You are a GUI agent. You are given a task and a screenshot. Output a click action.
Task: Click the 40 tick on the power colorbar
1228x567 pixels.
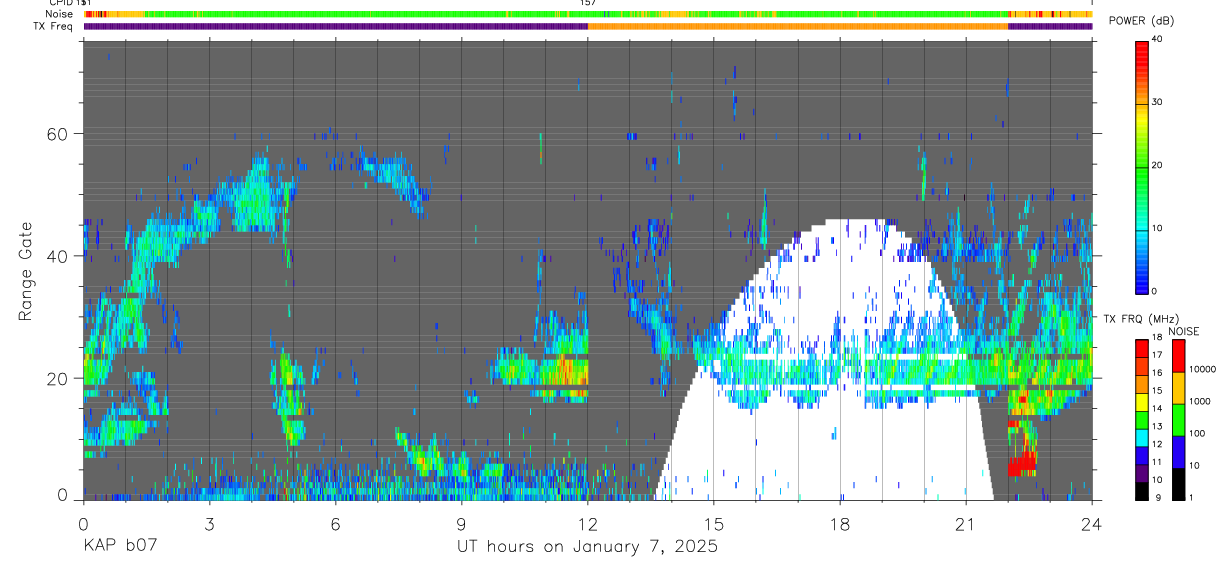pyautogui.click(x=1155, y=39)
